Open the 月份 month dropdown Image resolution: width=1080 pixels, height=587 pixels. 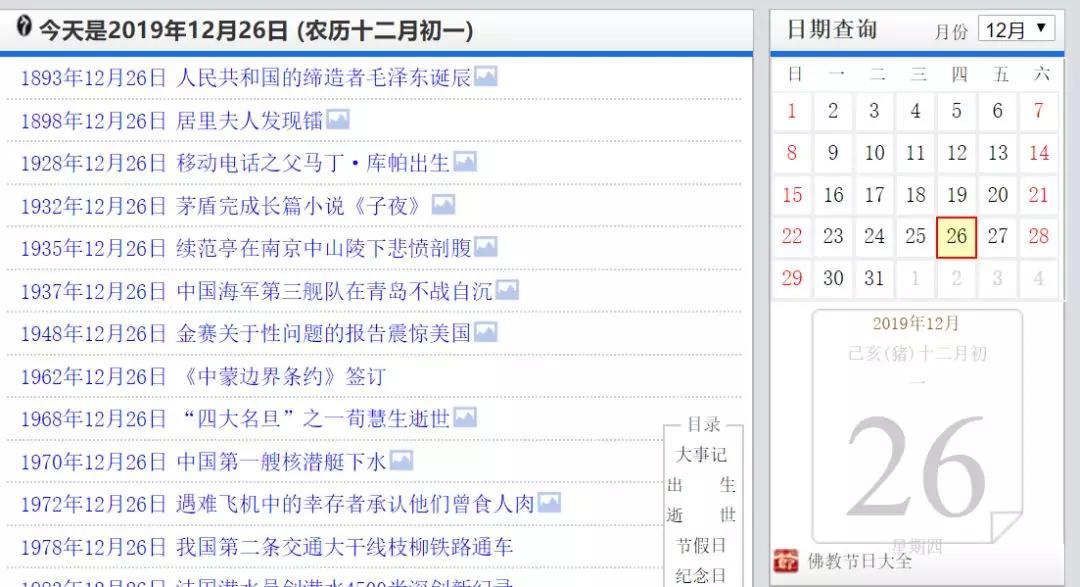tap(1015, 29)
